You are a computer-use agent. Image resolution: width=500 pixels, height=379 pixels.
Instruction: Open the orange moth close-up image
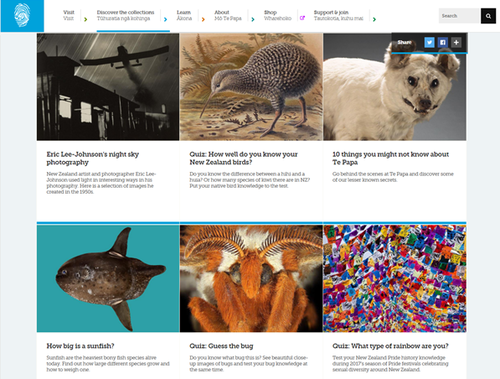[251, 279]
